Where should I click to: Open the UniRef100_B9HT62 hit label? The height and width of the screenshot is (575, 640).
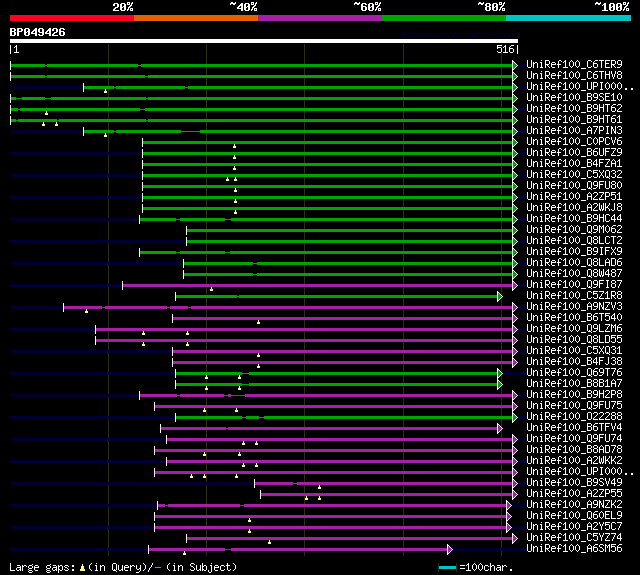(574, 109)
